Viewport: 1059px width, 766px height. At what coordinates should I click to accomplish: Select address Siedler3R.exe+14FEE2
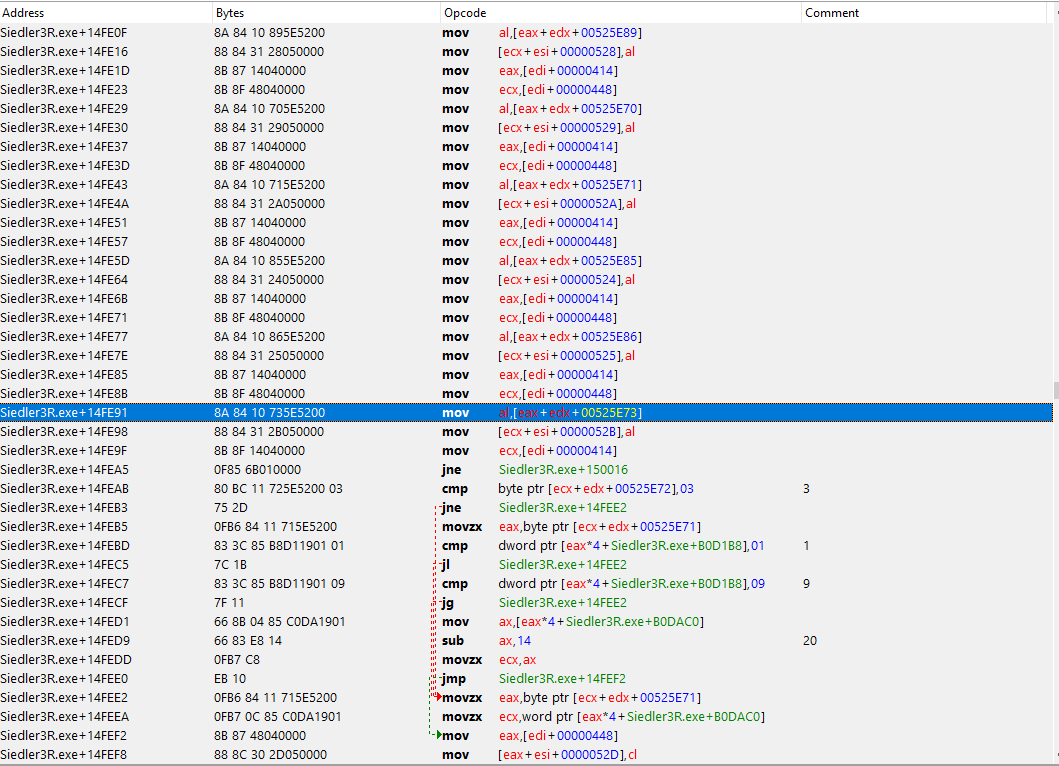[65, 698]
